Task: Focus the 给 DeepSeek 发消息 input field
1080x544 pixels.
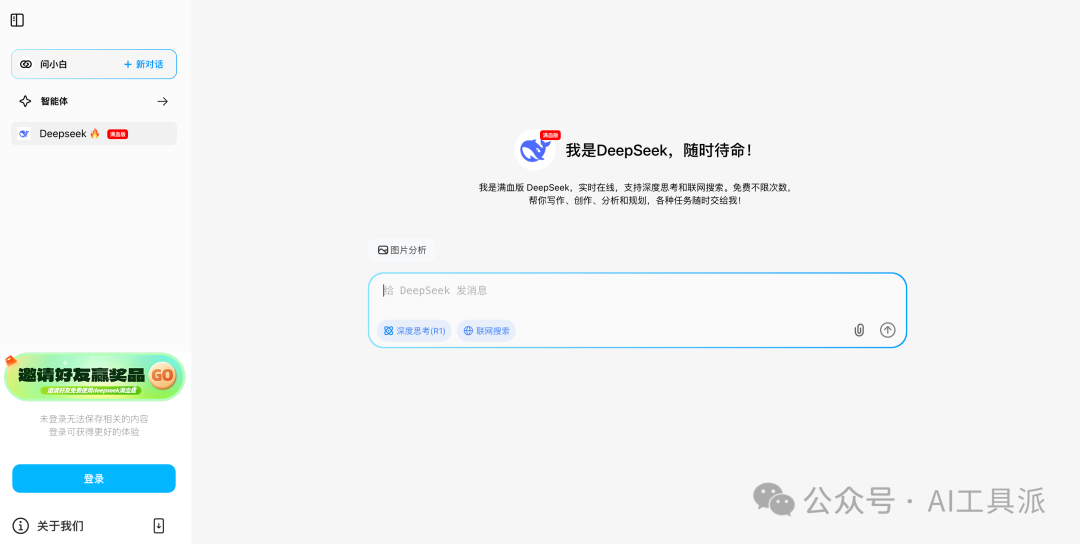Action: [637, 291]
